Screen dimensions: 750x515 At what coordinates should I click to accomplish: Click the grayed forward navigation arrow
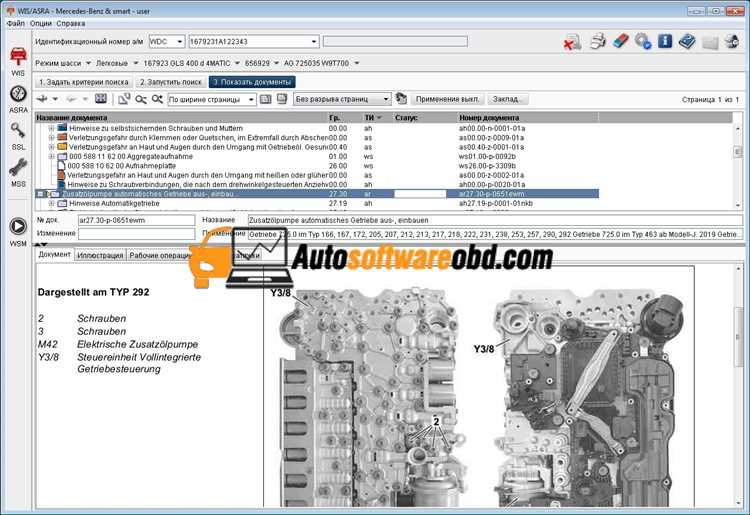pos(71,99)
